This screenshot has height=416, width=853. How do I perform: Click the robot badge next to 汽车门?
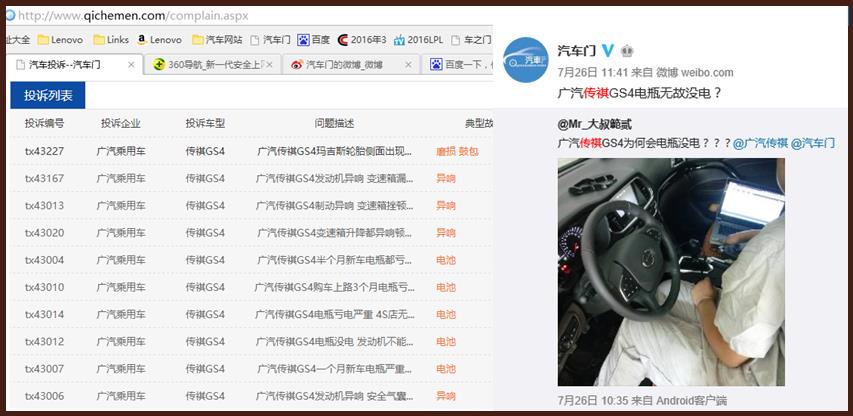coord(627,51)
